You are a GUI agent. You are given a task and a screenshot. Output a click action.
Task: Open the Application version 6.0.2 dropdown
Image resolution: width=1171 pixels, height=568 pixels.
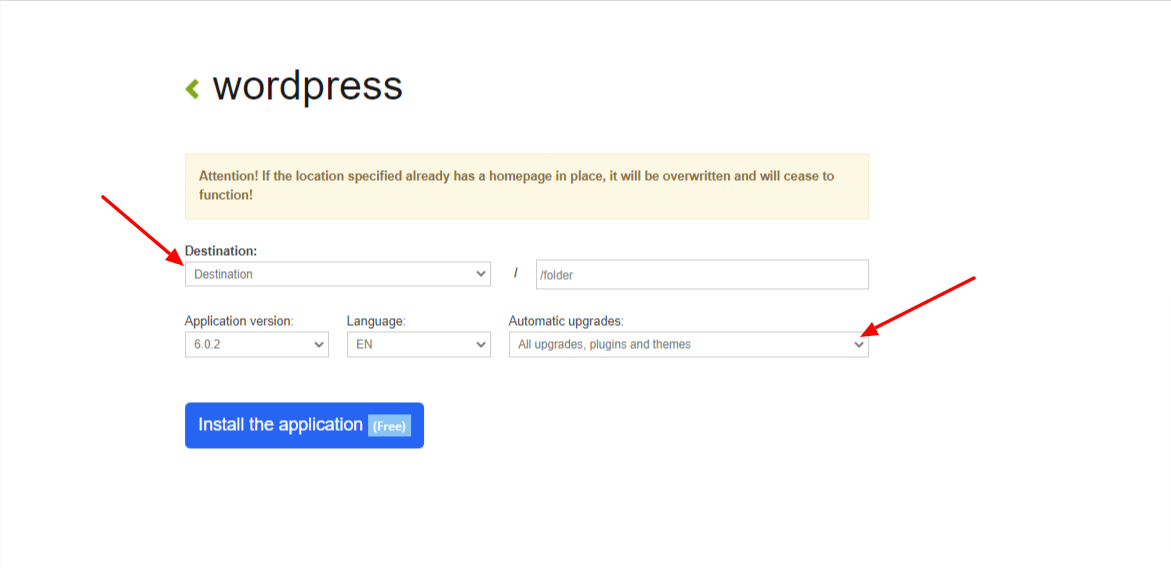[257, 345]
